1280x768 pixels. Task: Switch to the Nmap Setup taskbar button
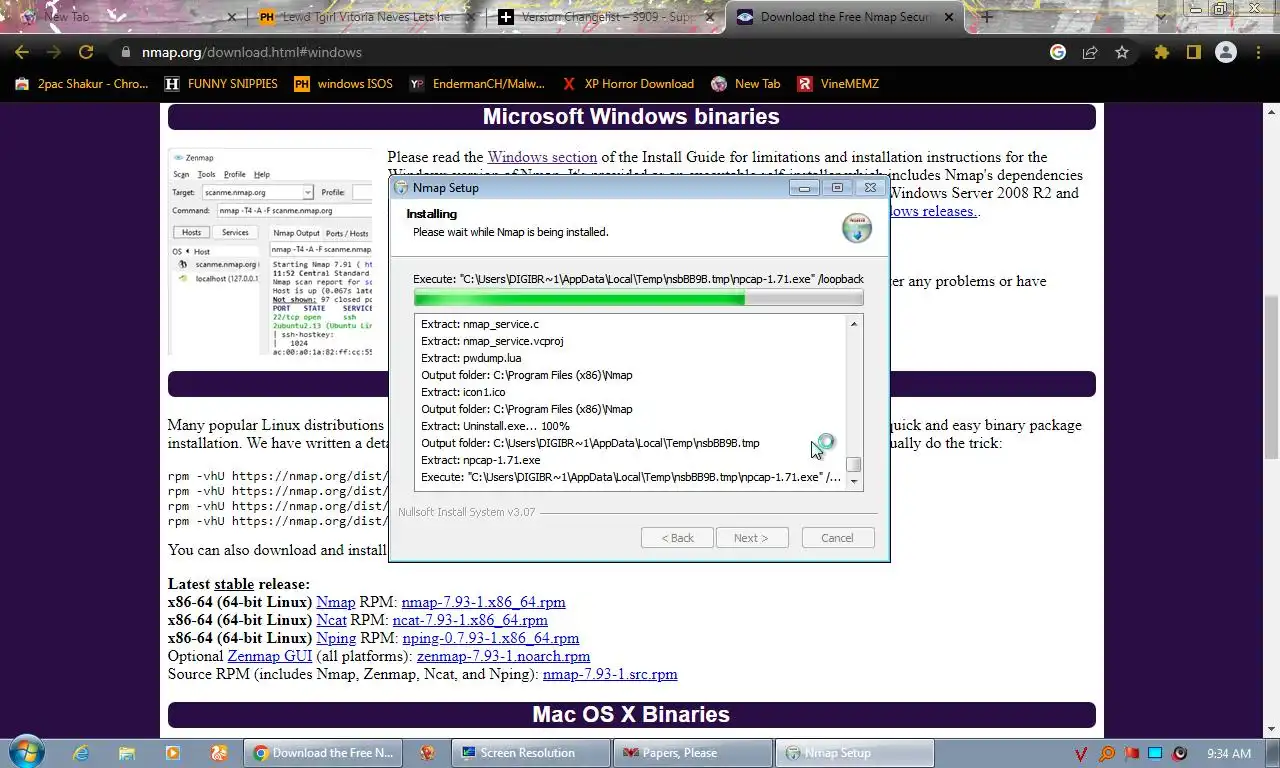856,753
